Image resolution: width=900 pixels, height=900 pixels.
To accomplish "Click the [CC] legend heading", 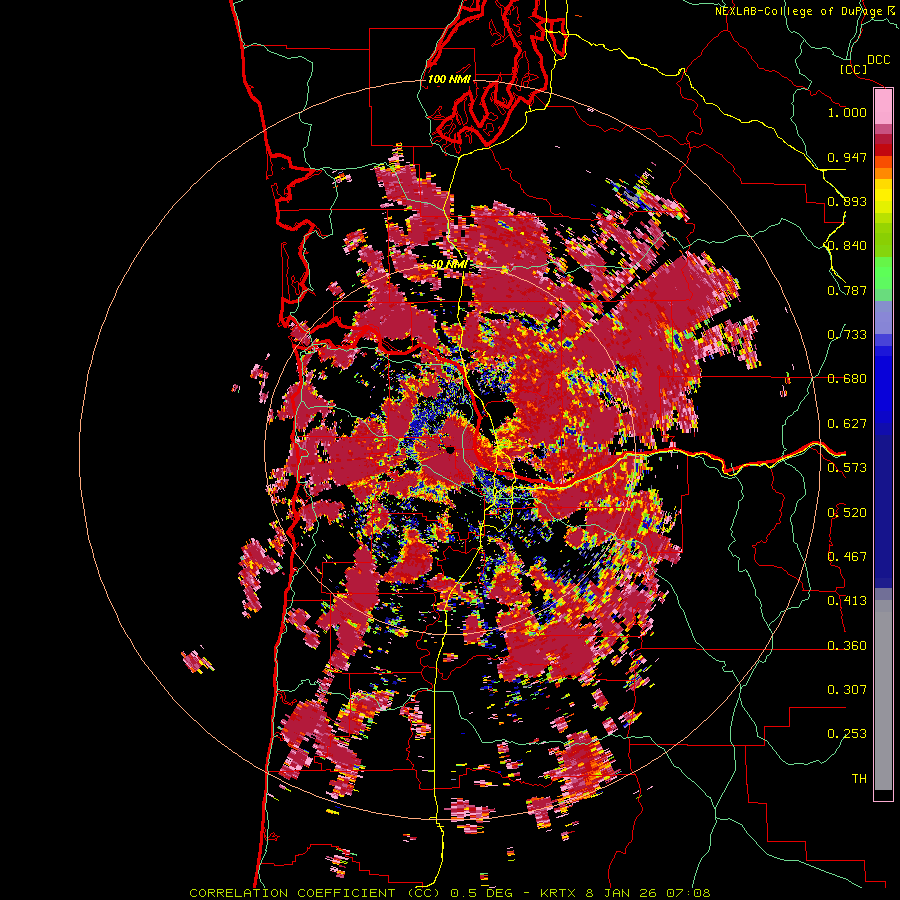I will click(854, 69).
